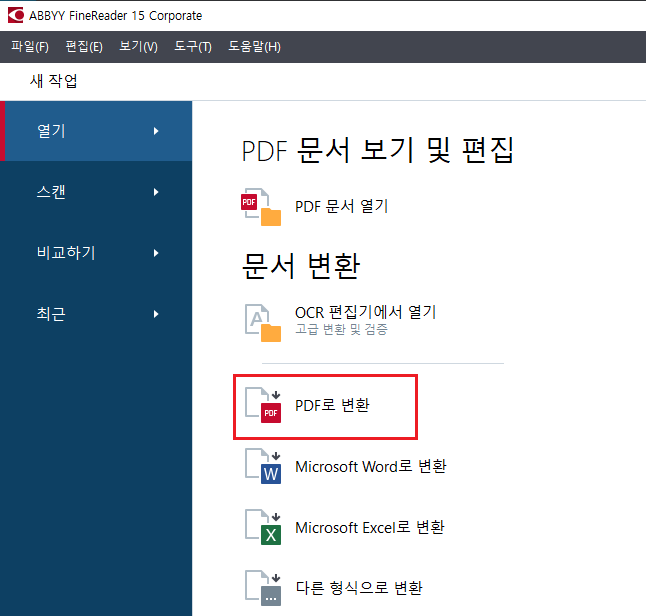Open the 도움말(H) menu
Image resolution: width=646 pixels, height=616 pixels.
255,47
